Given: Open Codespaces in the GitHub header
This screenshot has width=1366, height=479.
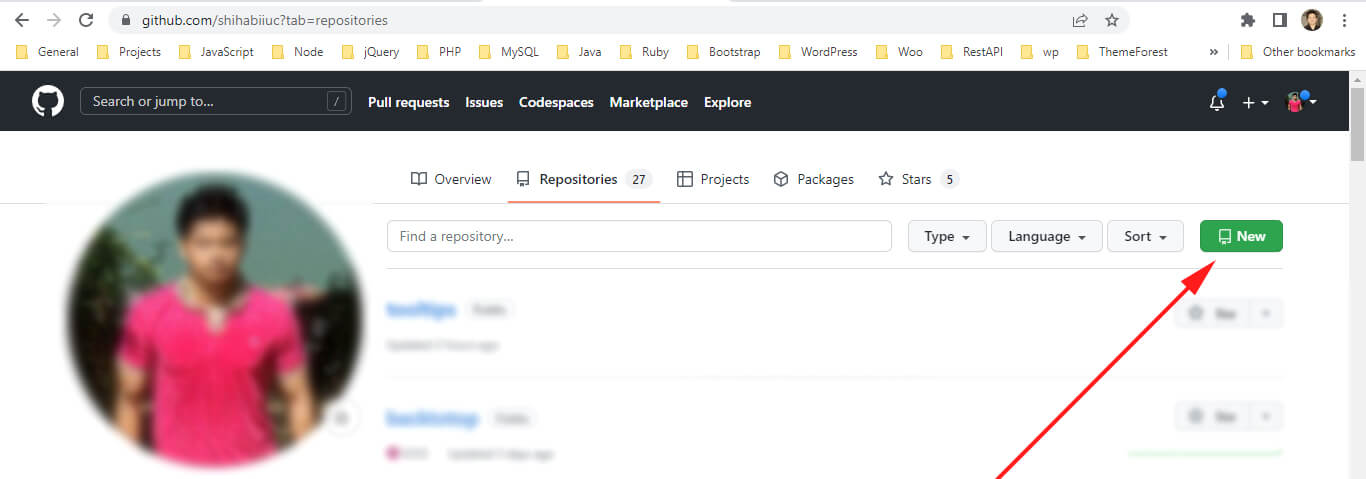Looking at the screenshot, I should click(x=556, y=102).
